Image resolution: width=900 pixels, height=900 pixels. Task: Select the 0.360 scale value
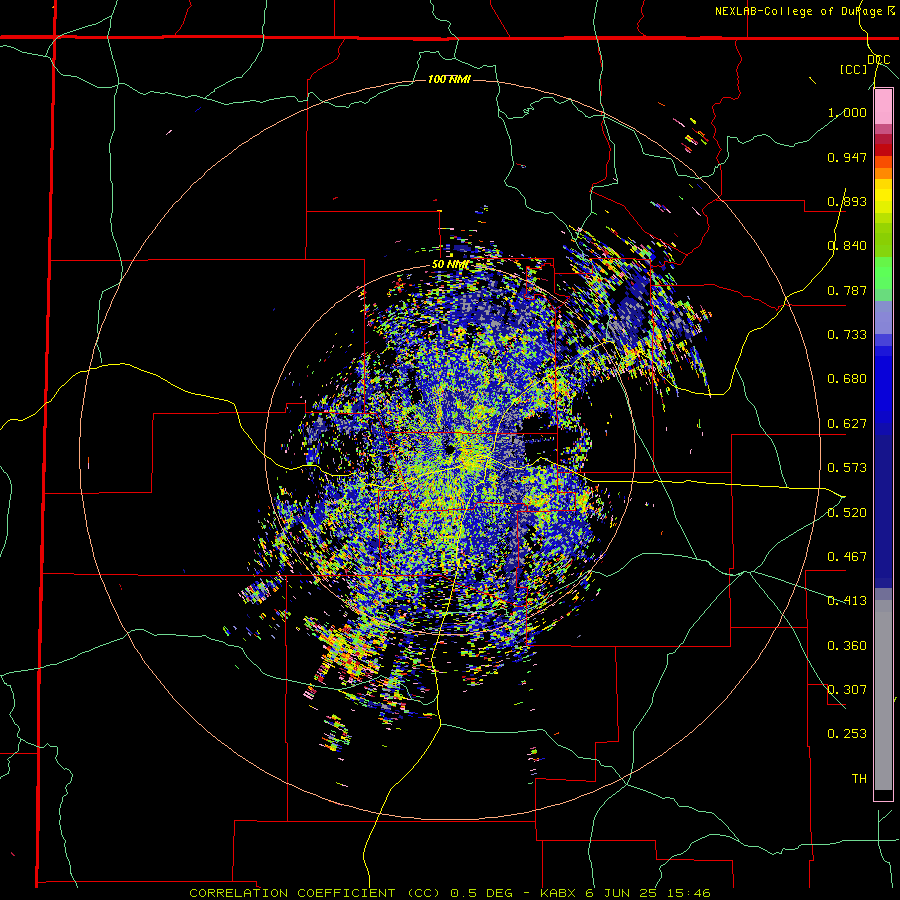click(847, 646)
